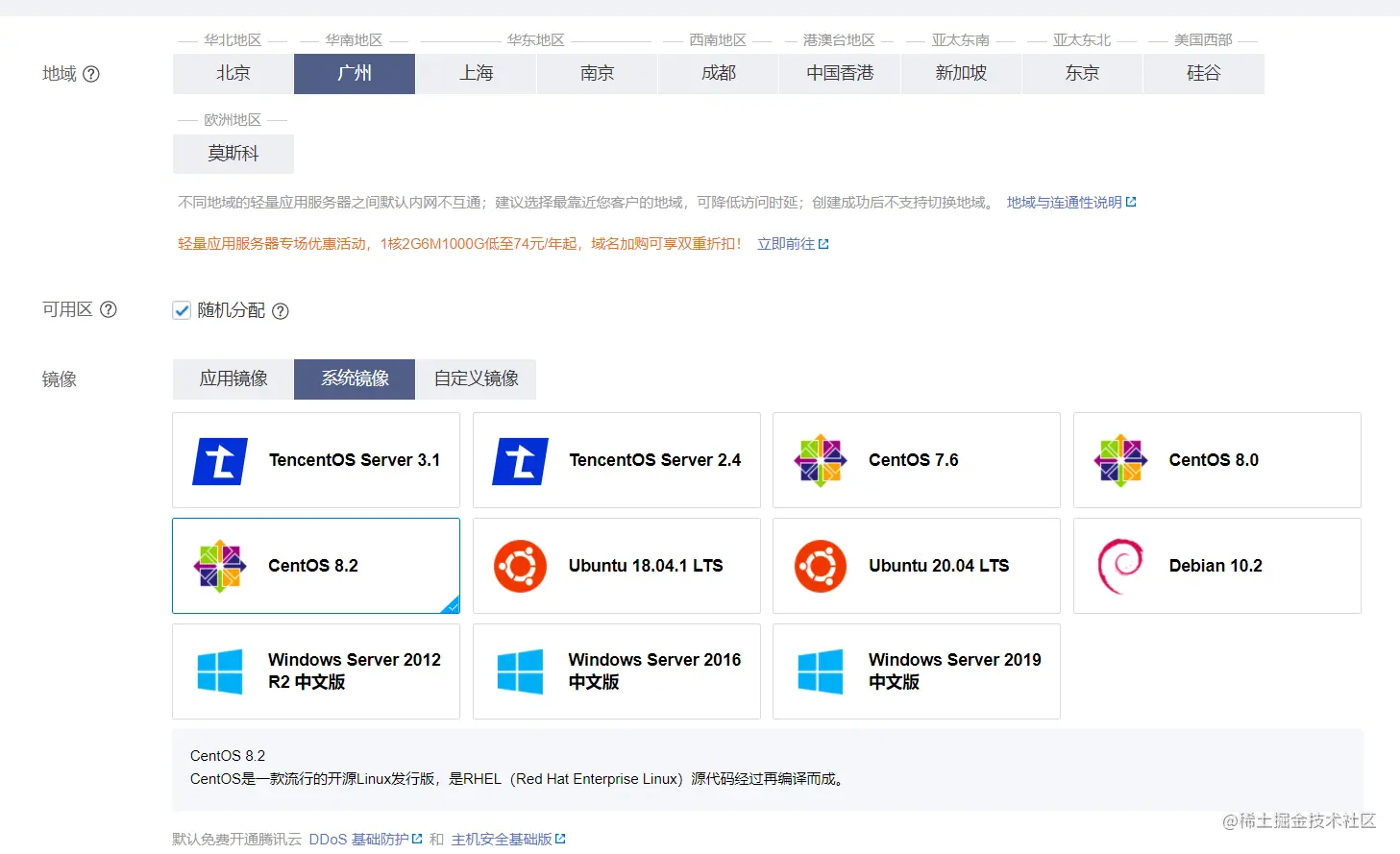The width and height of the screenshot is (1400, 854).
Task: Open the 地域与连通性说明 link
Action: (1064, 202)
